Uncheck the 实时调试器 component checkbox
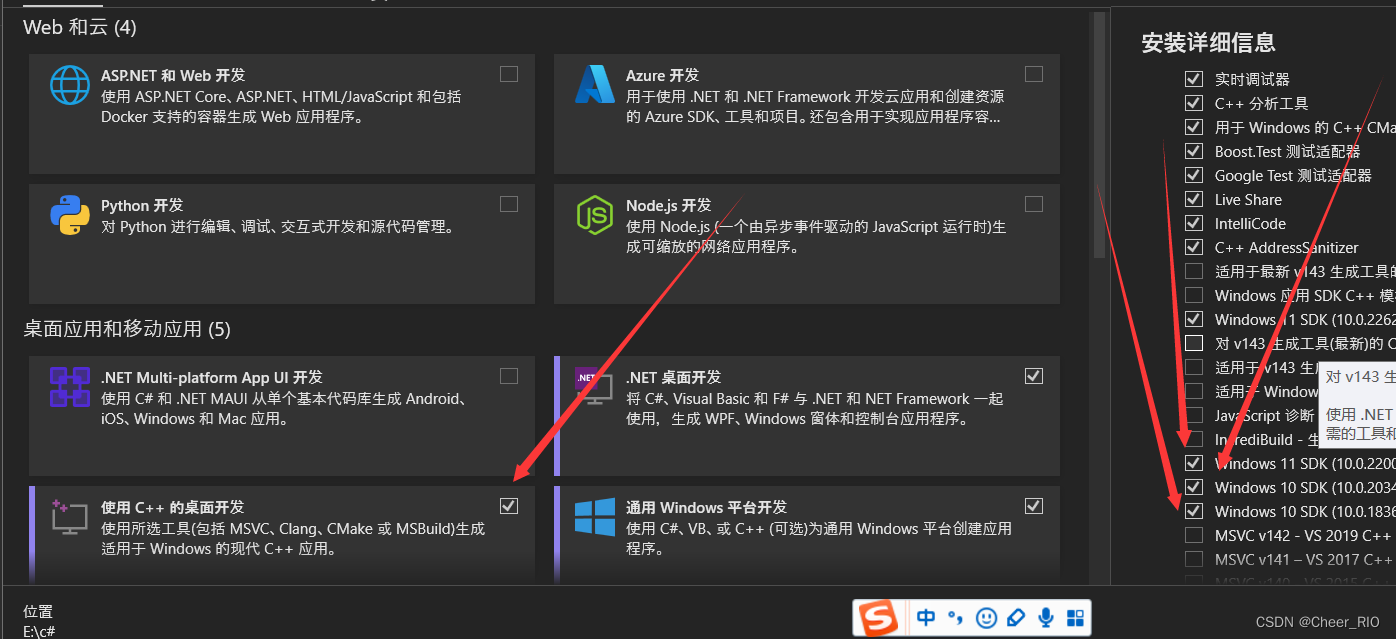Viewport: 1396px width, 639px height. (x=1194, y=79)
